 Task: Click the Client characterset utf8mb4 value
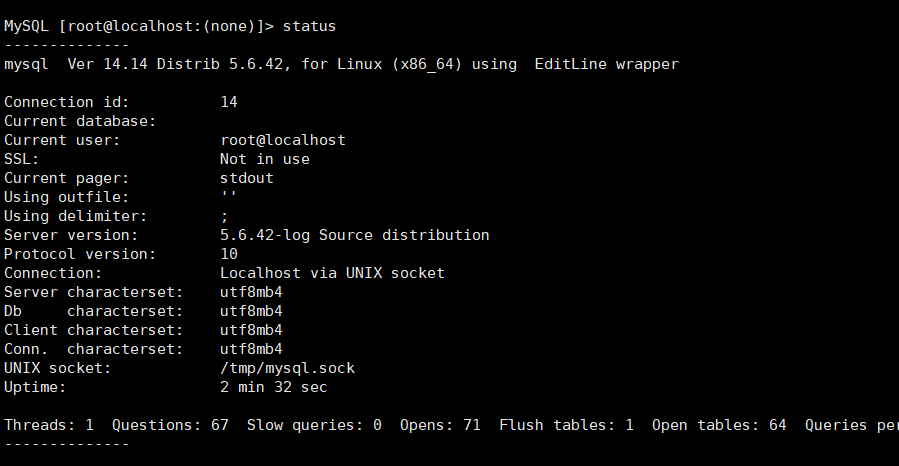[x=251, y=330]
